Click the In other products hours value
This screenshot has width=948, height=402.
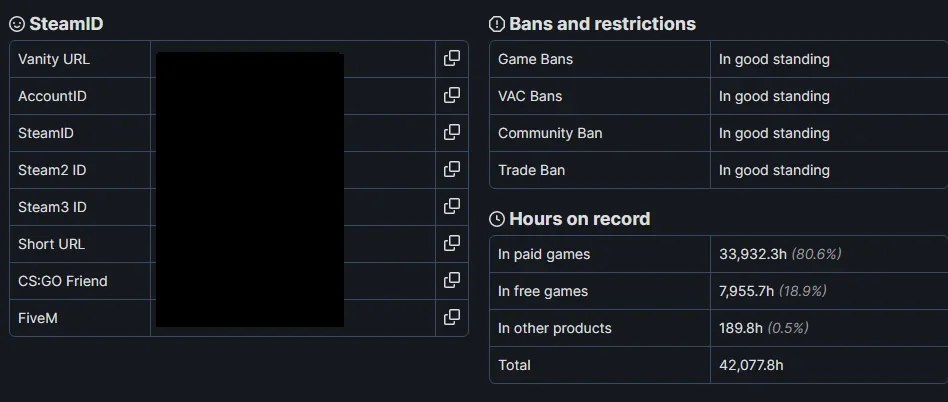click(x=741, y=328)
